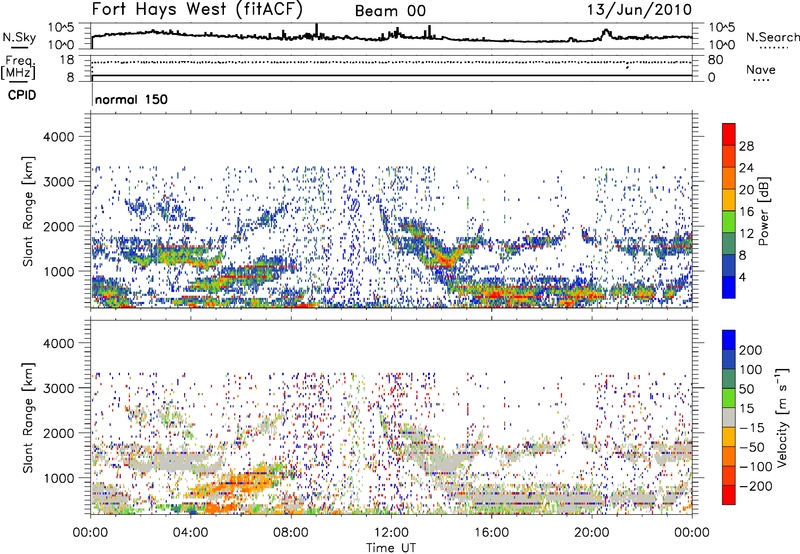
Task: Click the '4000' tick on the power panel
Action: [x=59, y=137]
